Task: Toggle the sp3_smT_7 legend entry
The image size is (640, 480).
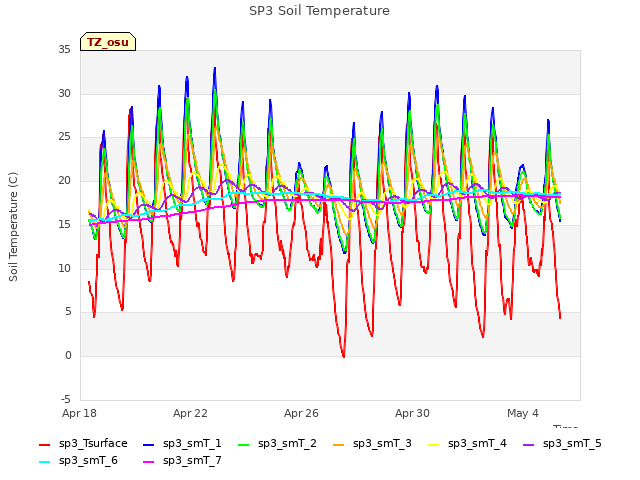Action: (x=182, y=460)
